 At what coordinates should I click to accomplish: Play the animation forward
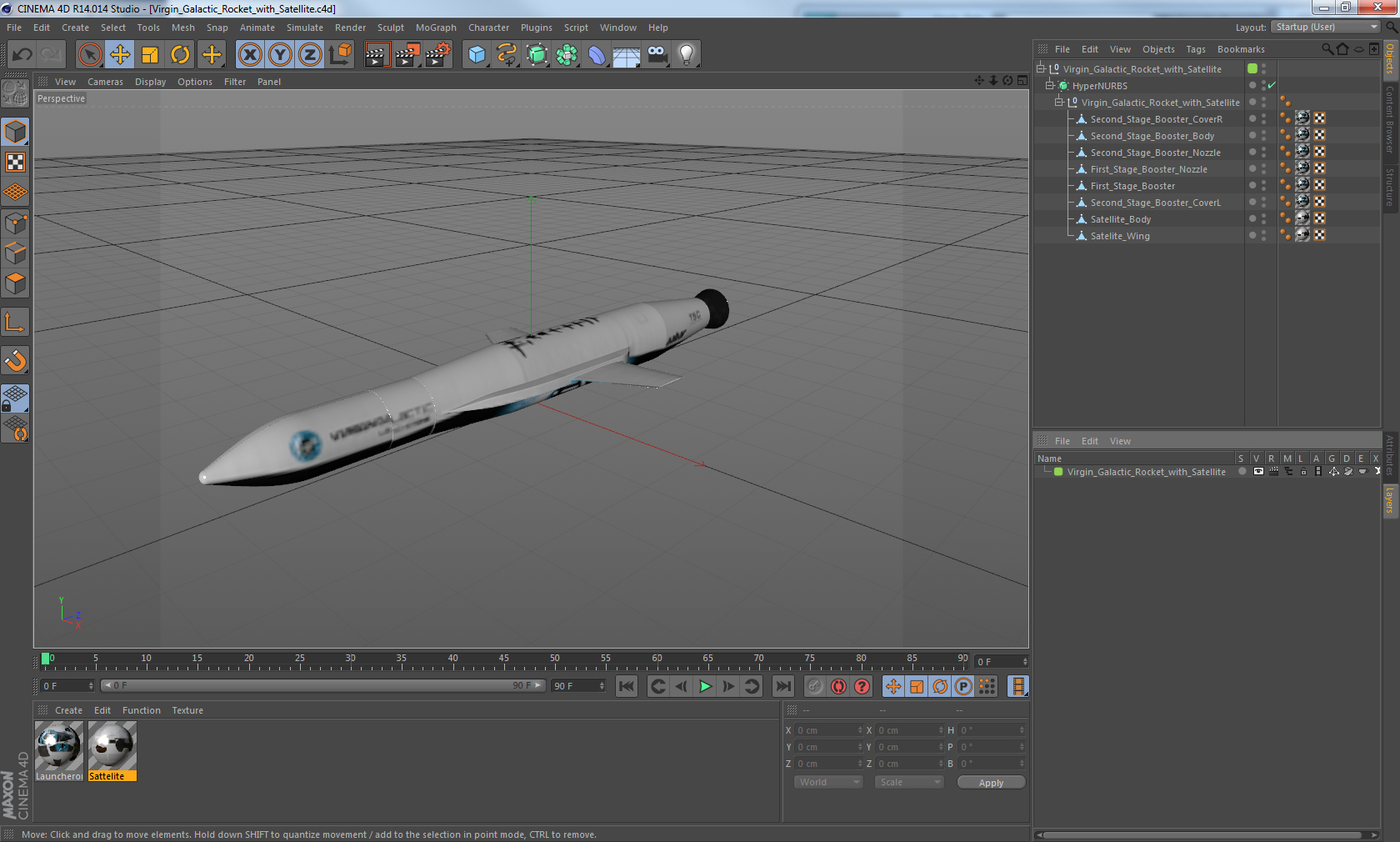[x=705, y=686]
